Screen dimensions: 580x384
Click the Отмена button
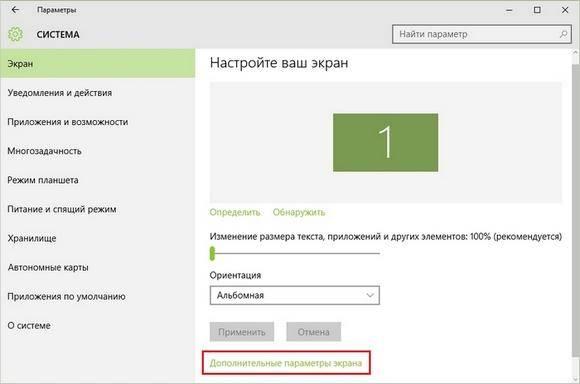click(313, 332)
